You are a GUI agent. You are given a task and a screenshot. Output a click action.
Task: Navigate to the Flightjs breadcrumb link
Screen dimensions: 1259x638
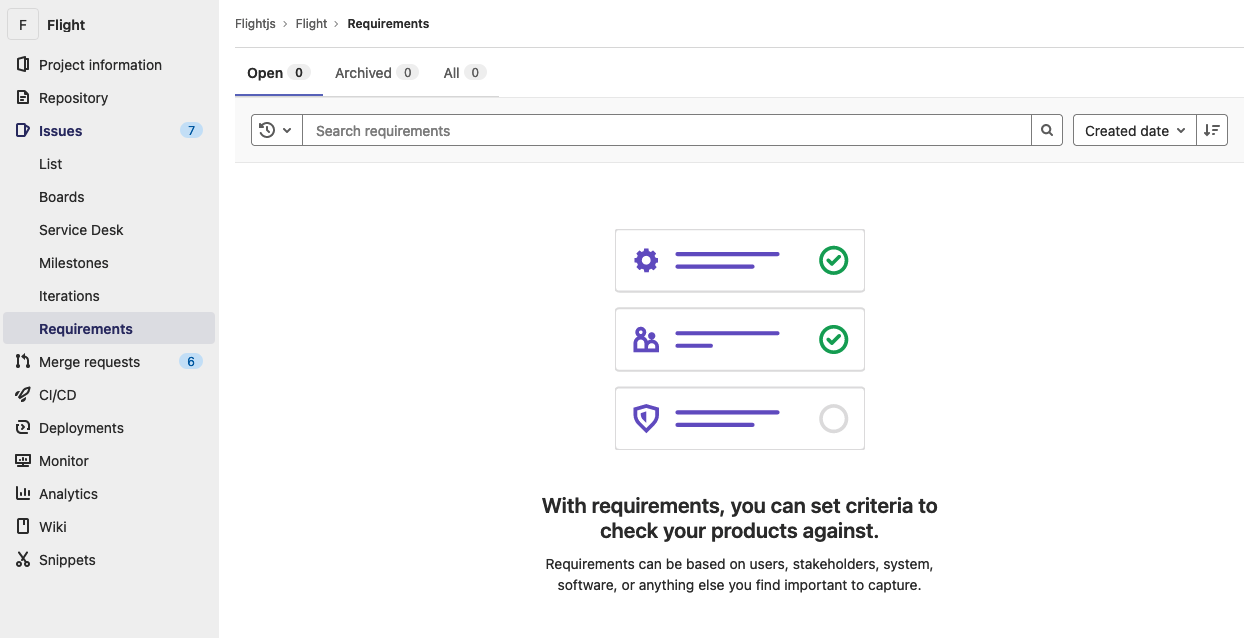[x=255, y=23]
